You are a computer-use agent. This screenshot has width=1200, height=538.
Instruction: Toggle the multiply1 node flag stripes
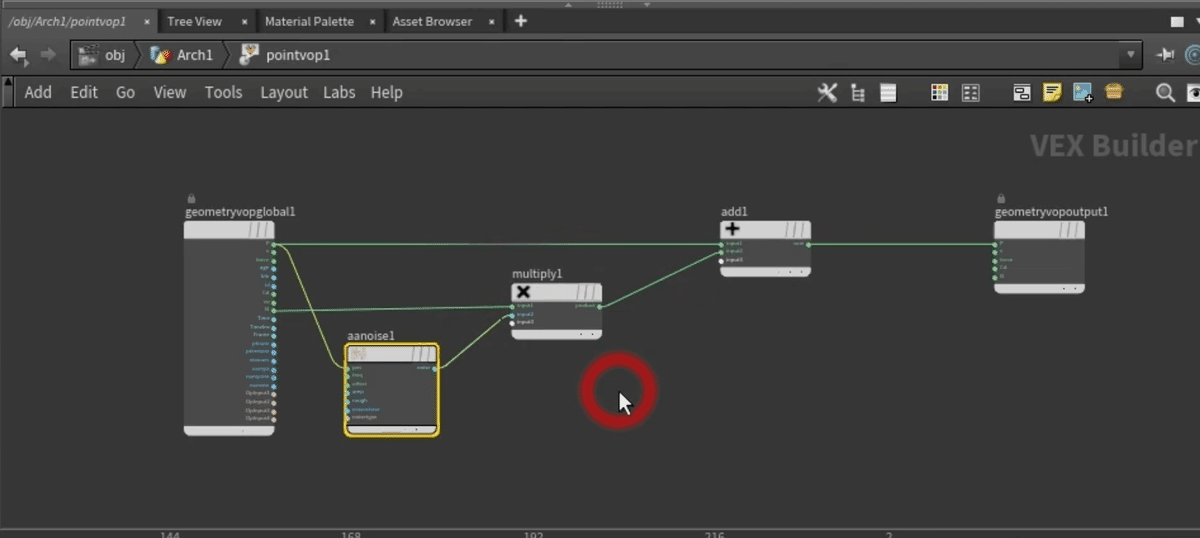588,292
